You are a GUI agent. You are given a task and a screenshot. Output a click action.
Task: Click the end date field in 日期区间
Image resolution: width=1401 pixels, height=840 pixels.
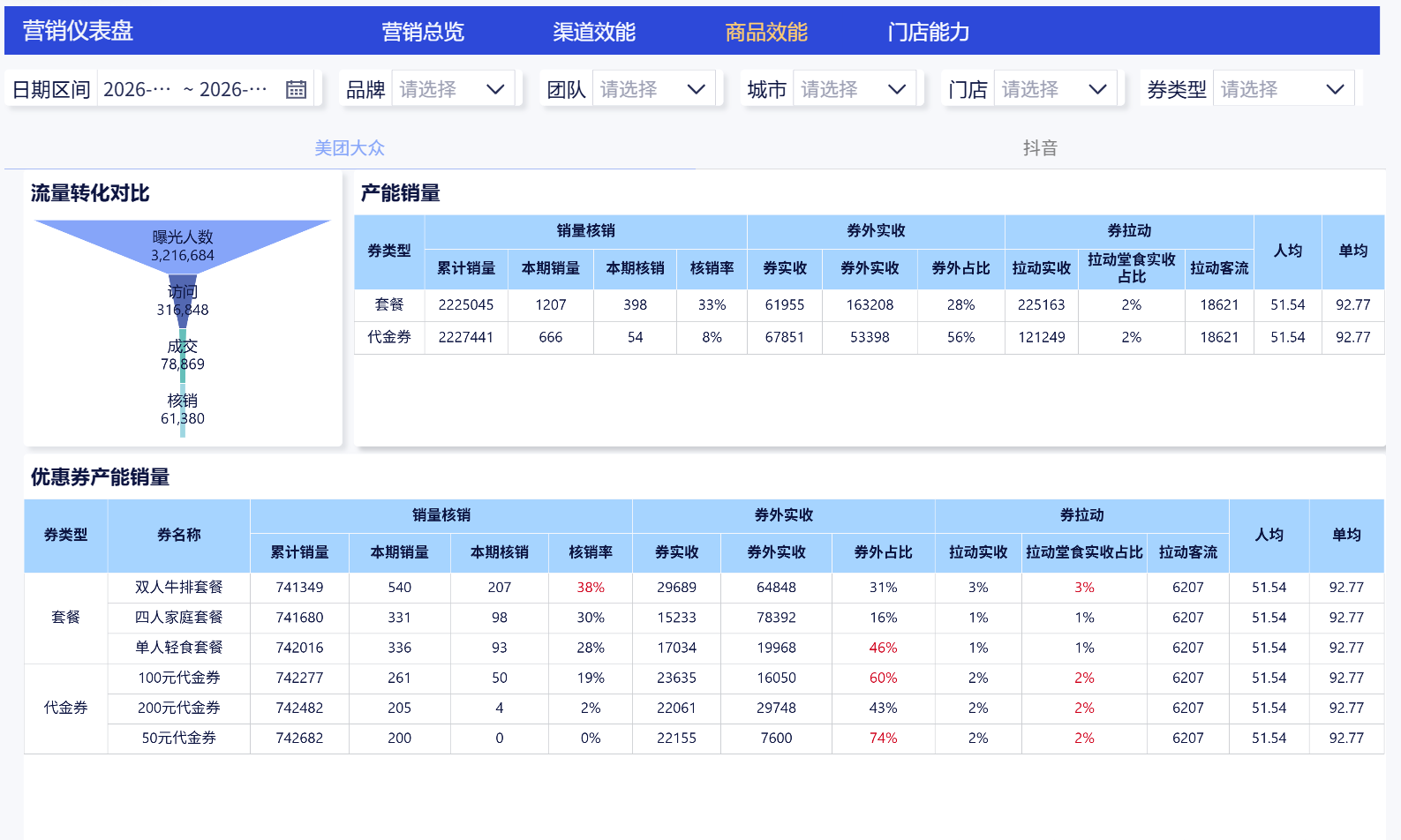click(x=233, y=89)
